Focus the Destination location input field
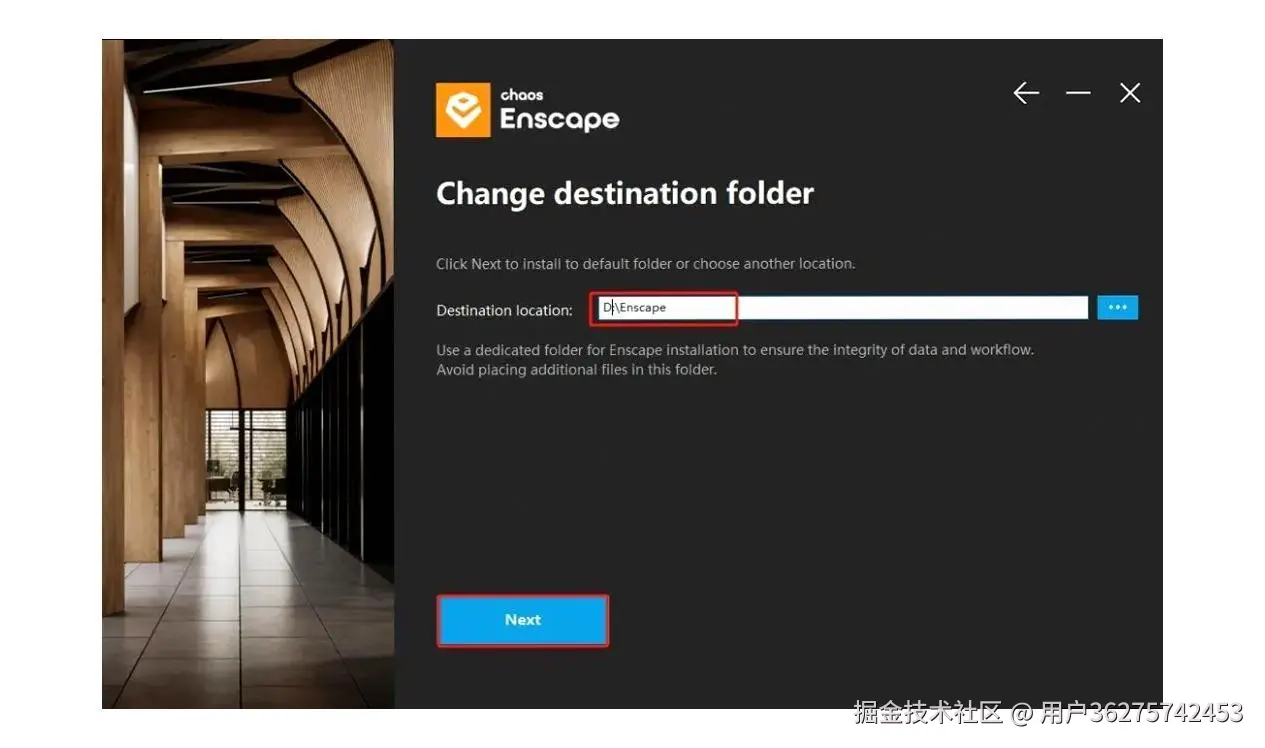Image resolution: width=1265 pixels, height=748 pixels. click(x=839, y=307)
